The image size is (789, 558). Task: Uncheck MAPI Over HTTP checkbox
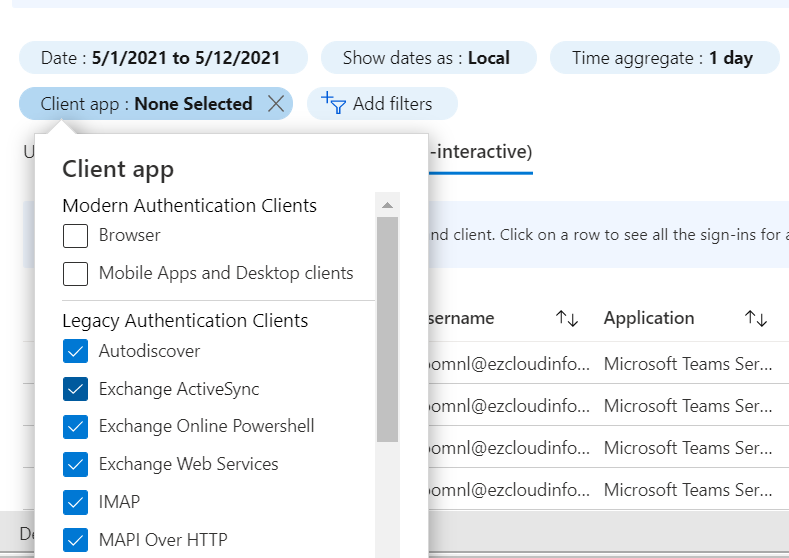76,540
